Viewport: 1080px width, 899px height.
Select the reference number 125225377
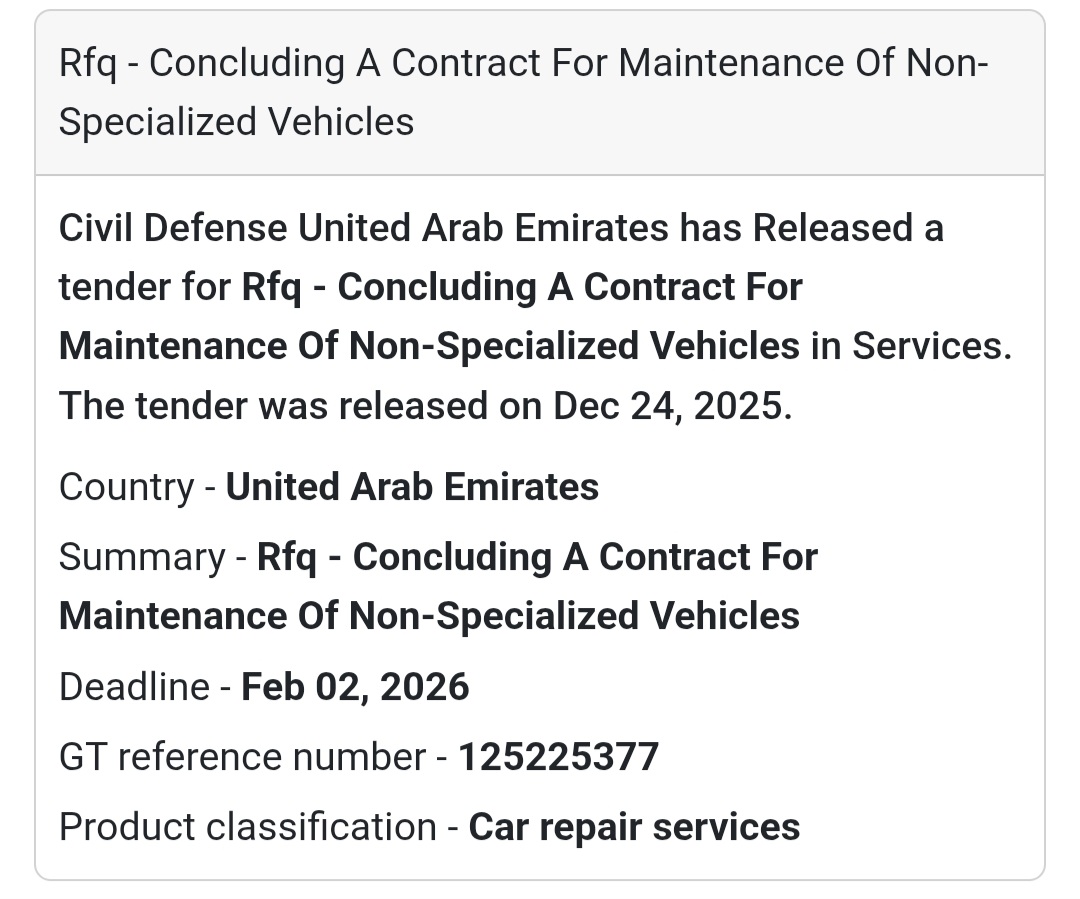click(x=558, y=757)
